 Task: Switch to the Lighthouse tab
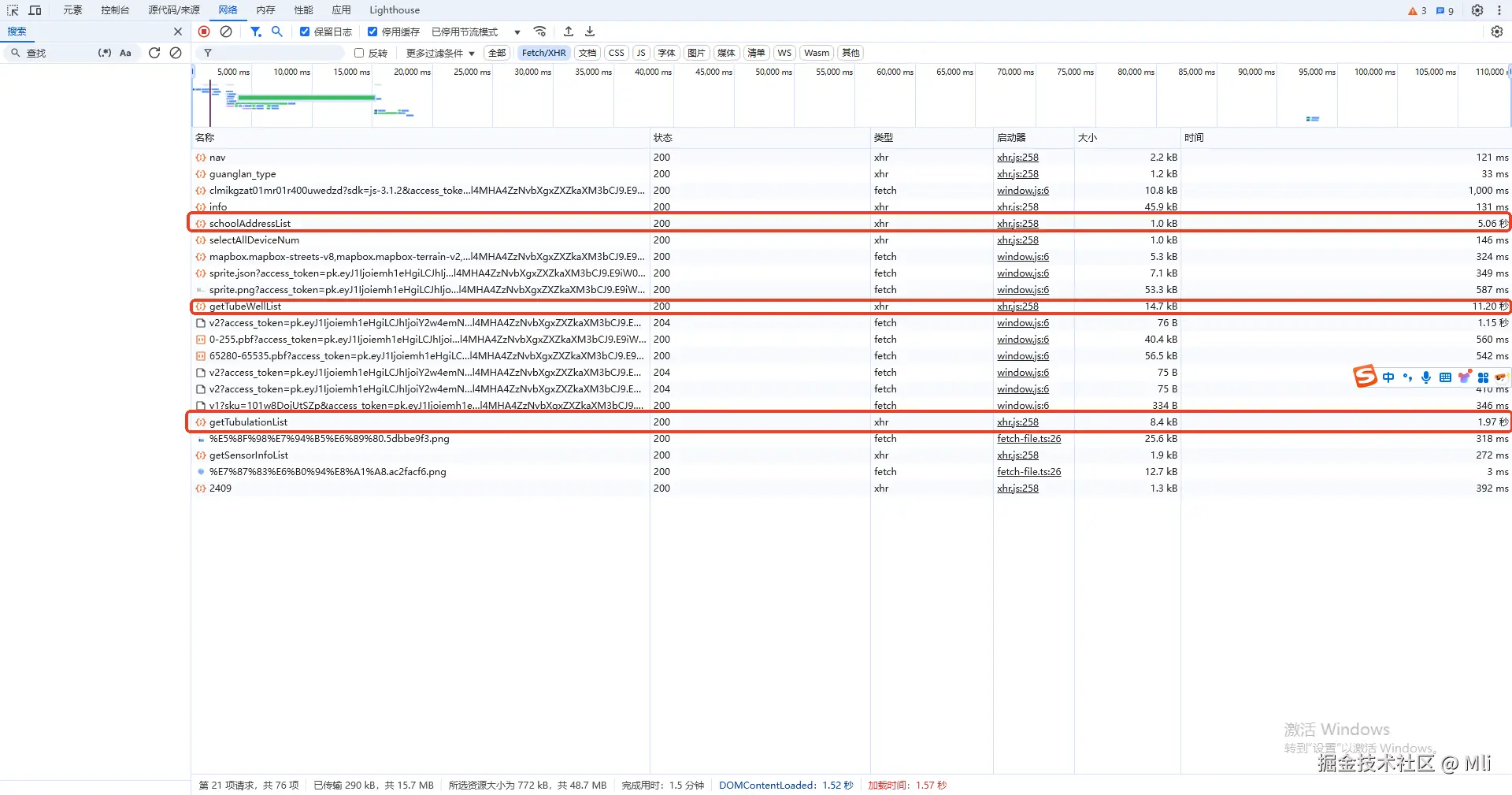[394, 10]
